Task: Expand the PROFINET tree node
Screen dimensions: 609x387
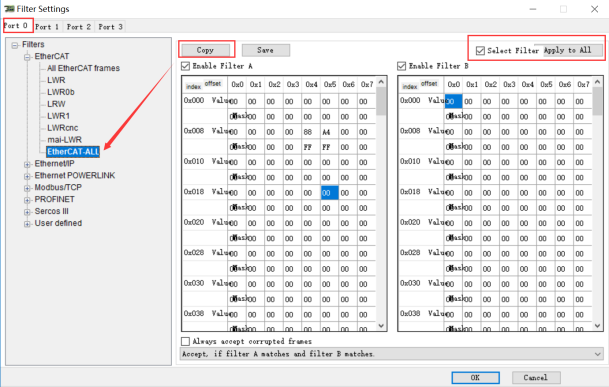Action: click(27, 200)
